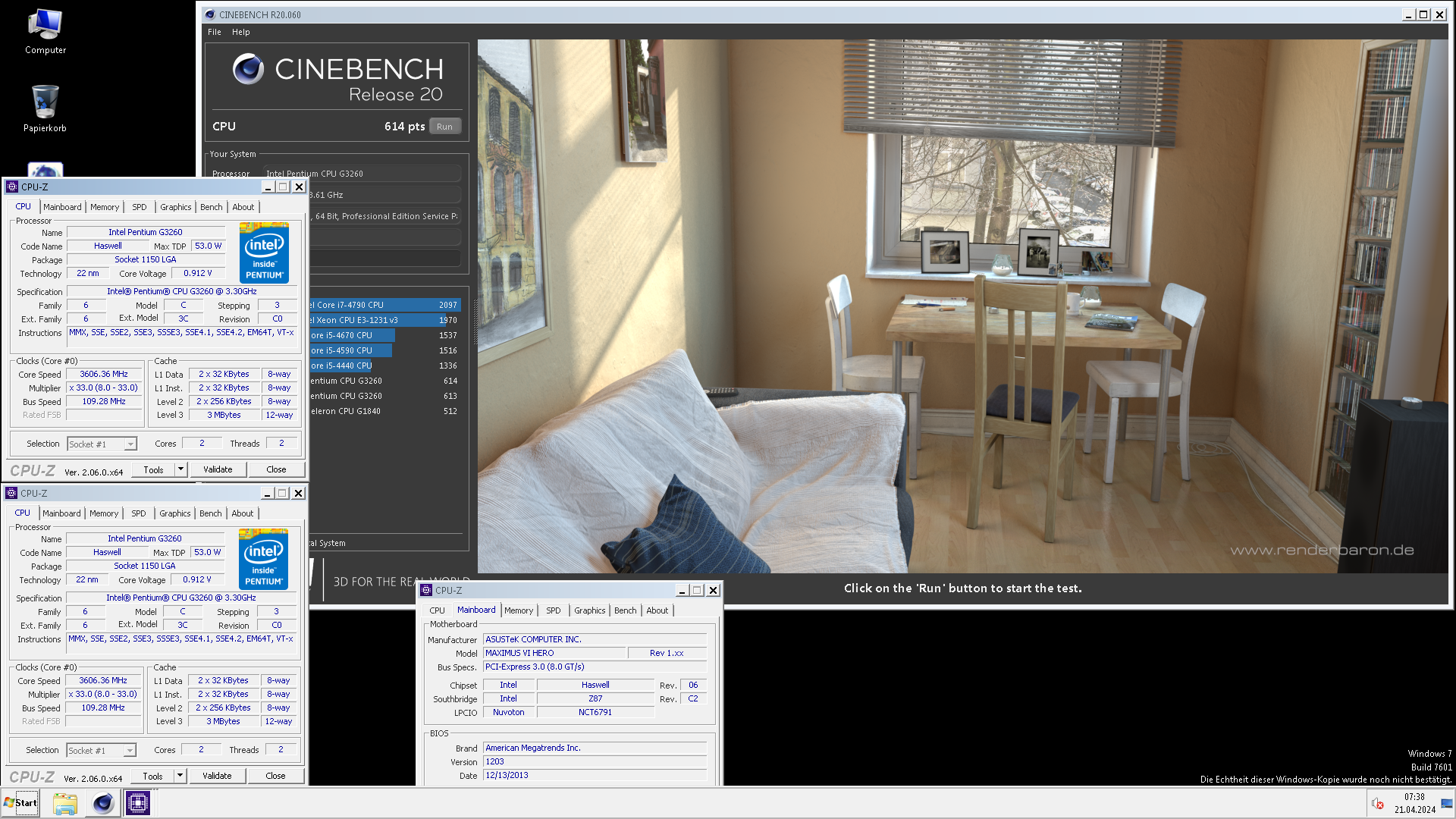This screenshot has height=819, width=1456.
Task: Select Core i5-4590 CPU ranking row
Action: pyautogui.click(x=384, y=350)
